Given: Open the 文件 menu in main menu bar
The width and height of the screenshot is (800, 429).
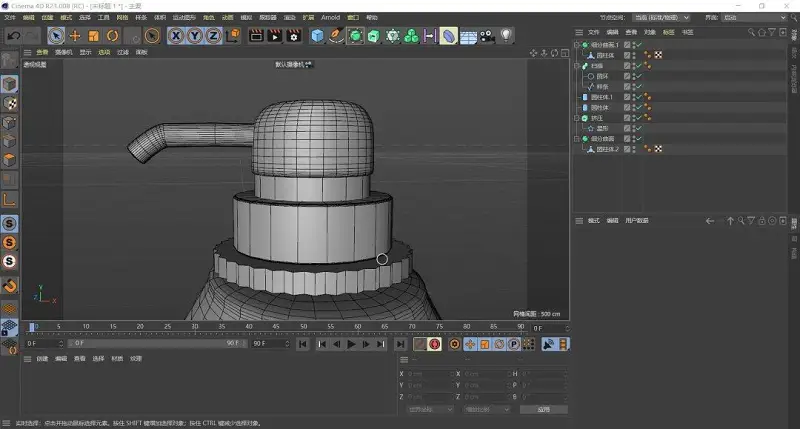Looking at the screenshot, I should pyautogui.click(x=10, y=17).
